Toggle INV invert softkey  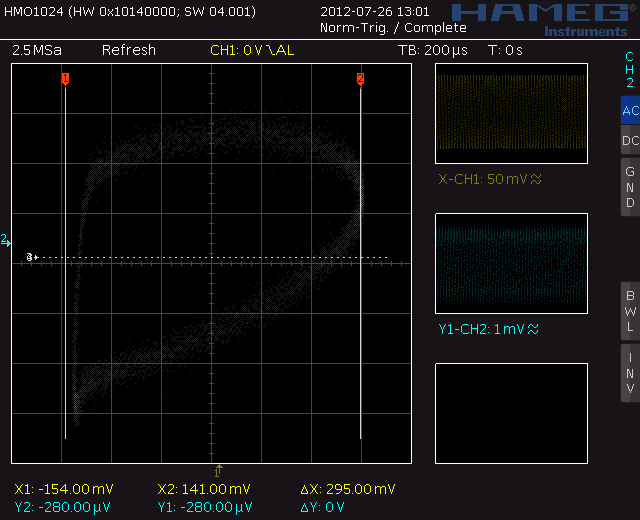[x=629, y=372]
